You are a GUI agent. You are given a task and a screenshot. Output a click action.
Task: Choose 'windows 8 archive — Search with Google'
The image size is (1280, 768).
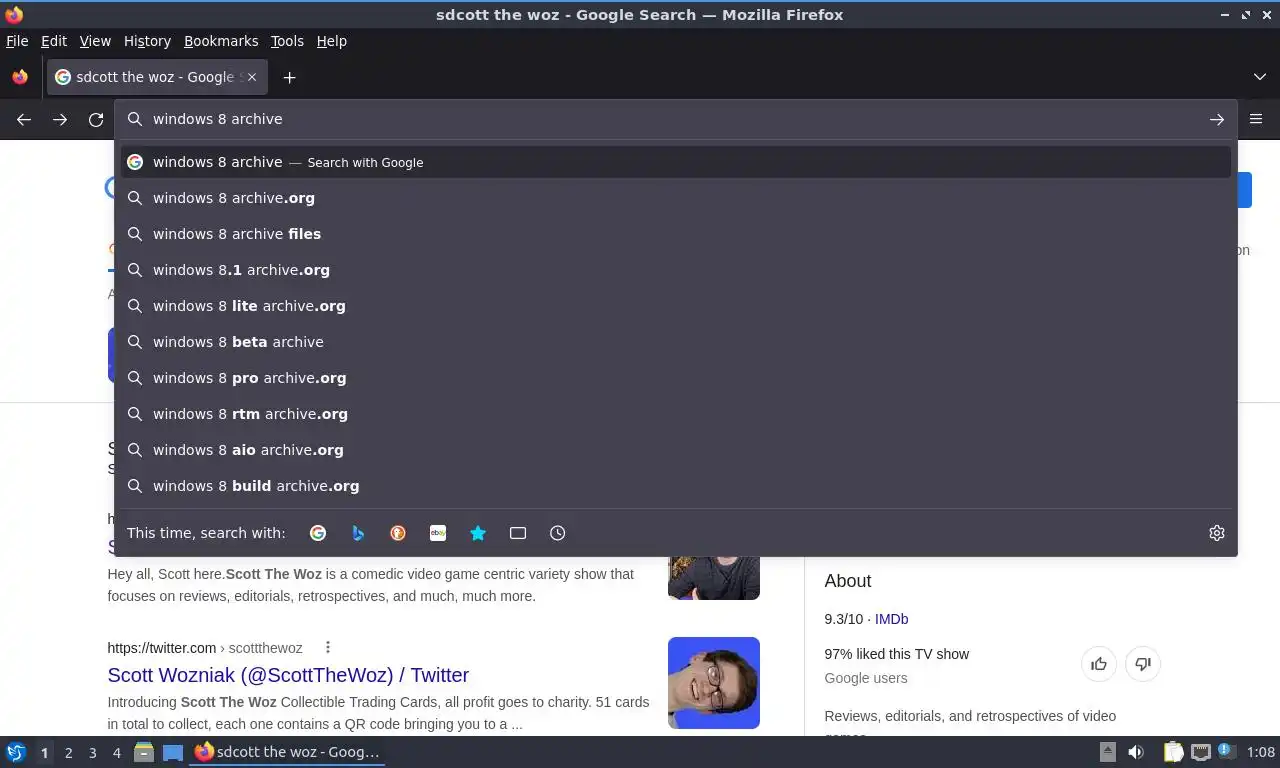pos(676,162)
